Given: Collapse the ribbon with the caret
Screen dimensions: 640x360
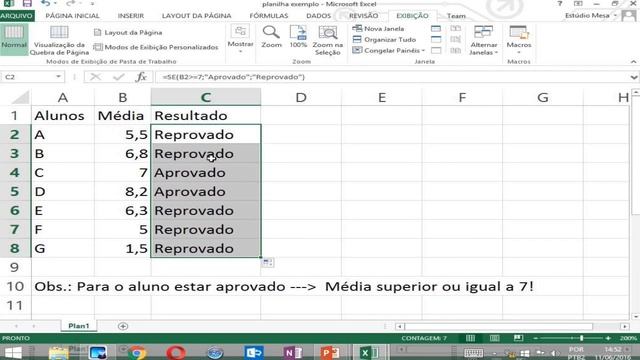Looking at the screenshot, I should 633,62.
